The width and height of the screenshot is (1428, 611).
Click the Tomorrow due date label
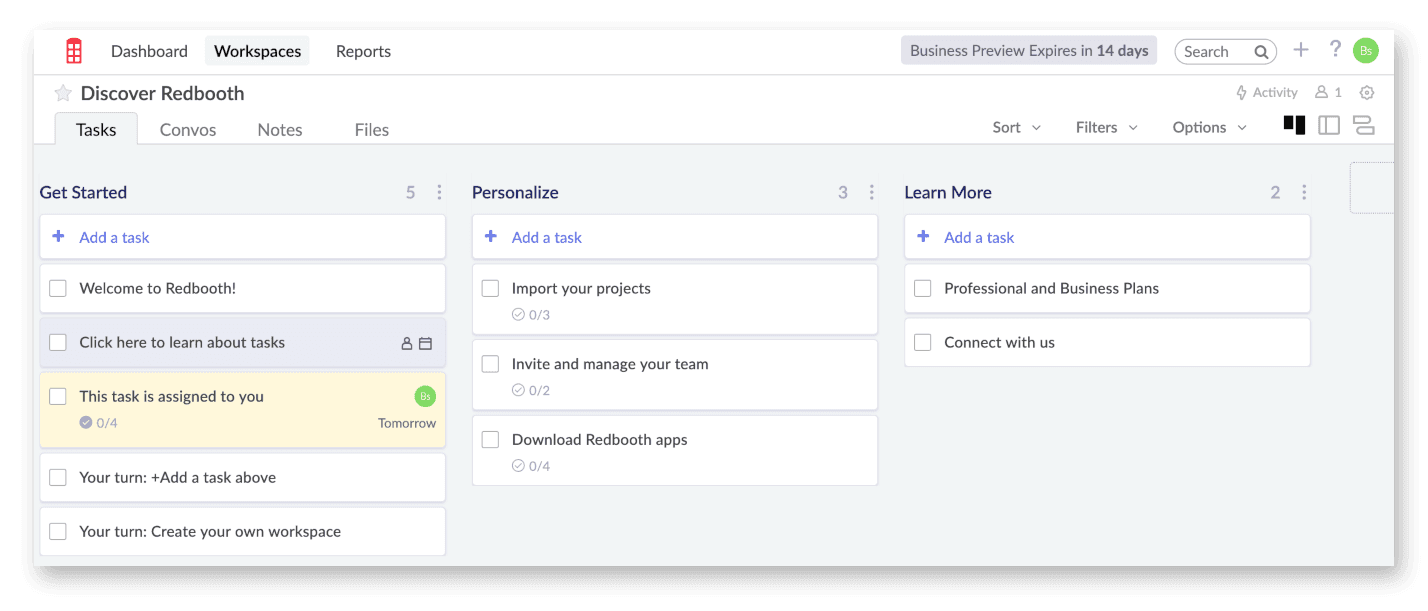tap(407, 423)
